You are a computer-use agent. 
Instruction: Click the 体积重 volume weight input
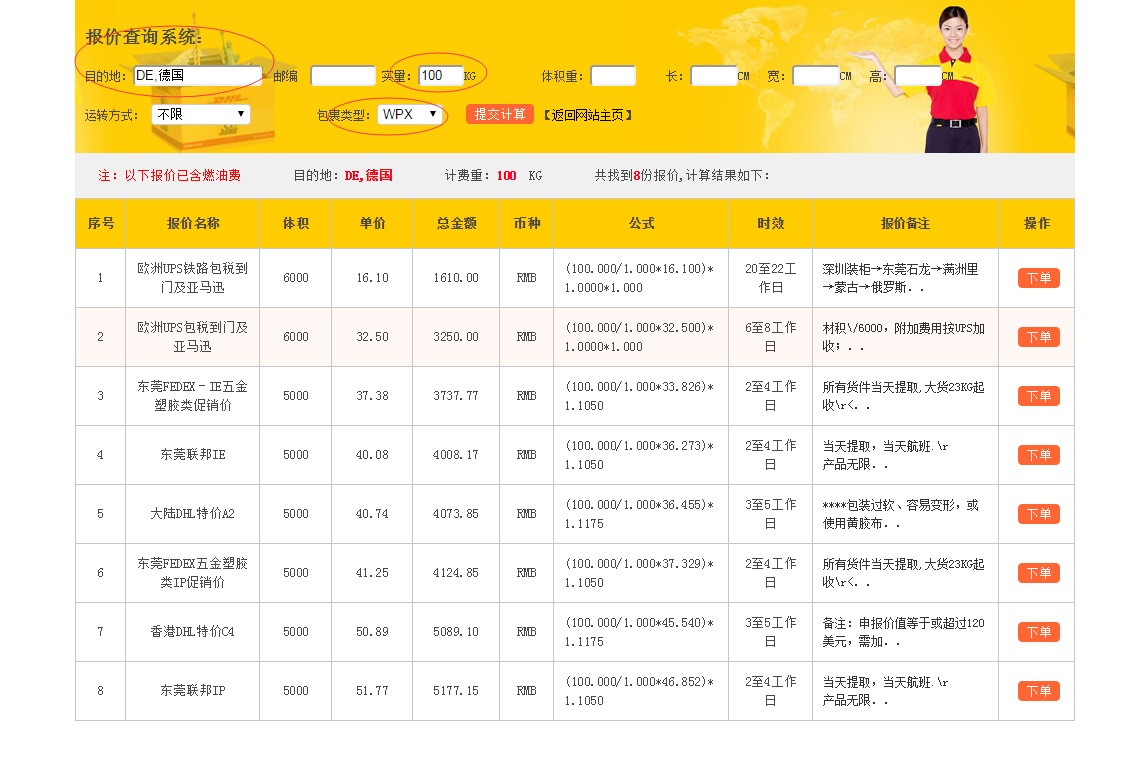pyautogui.click(x=613, y=76)
